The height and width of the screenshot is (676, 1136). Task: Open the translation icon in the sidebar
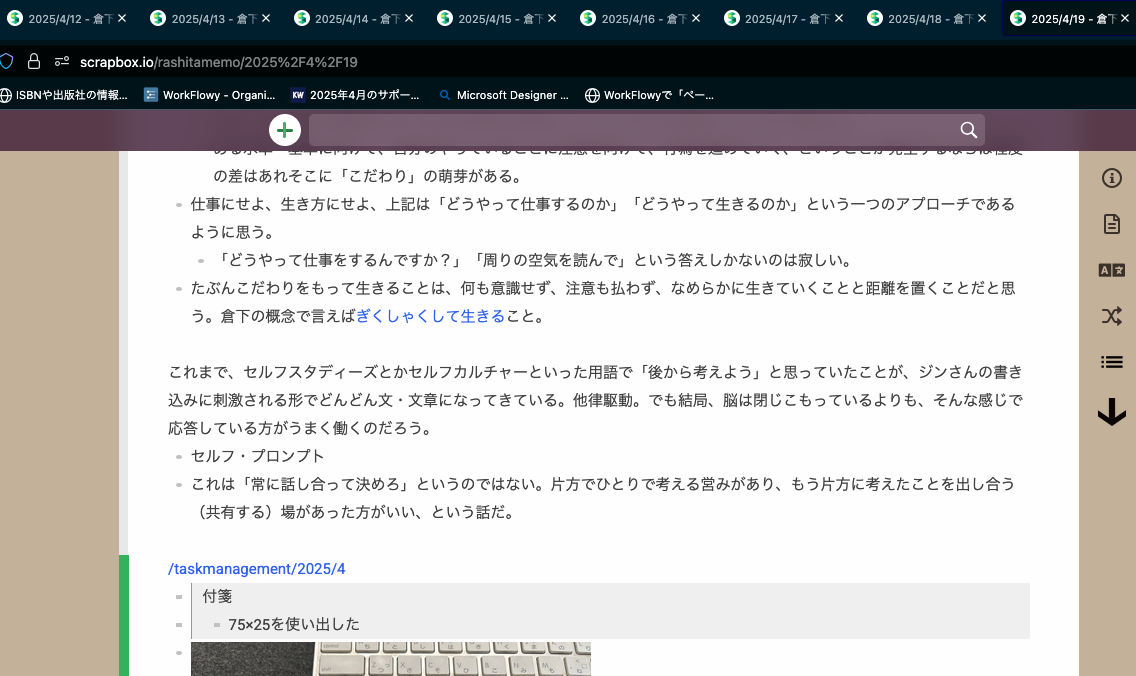click(x=1111, y=270)
